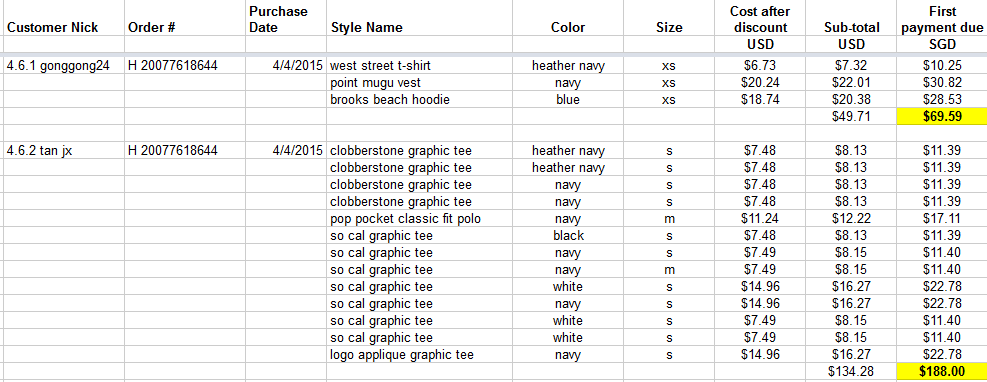Select size m in pop pocket polo row

(x=668, y=219)
